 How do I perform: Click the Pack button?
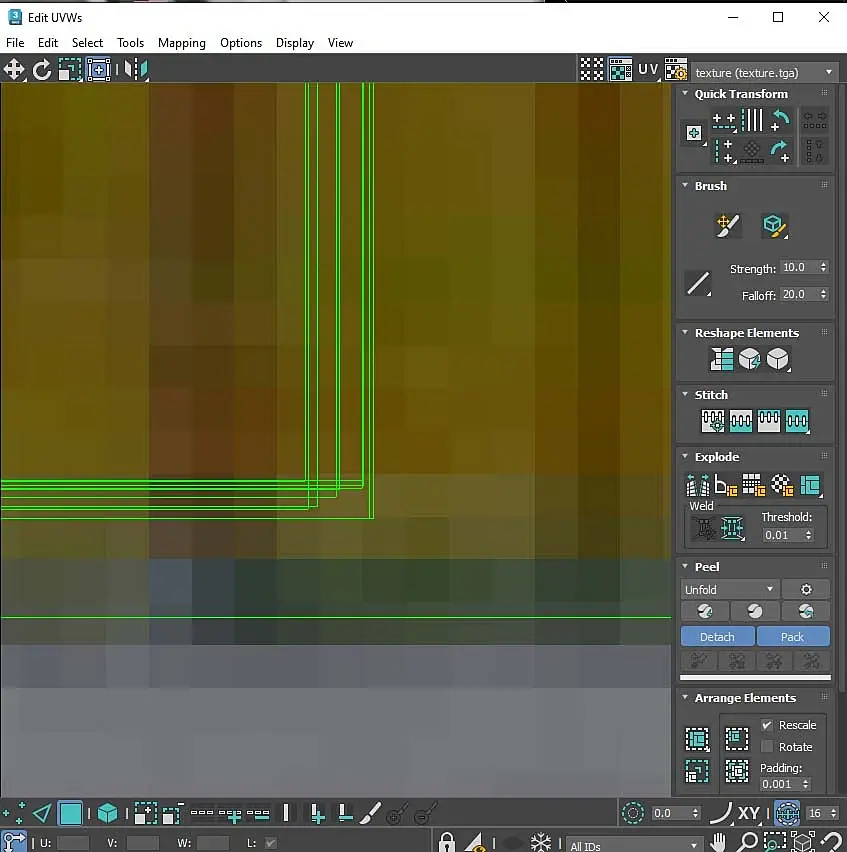[x=793, y=637]
